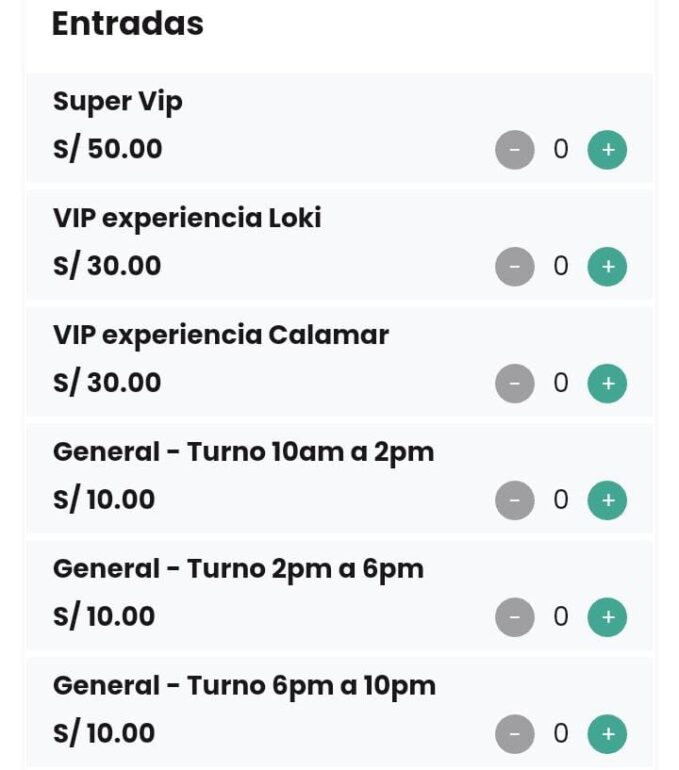Subtract a General 6pm a 10pm ticket
Screen dimensions: 679x770
pyautogui.click(x=515, y=734)
